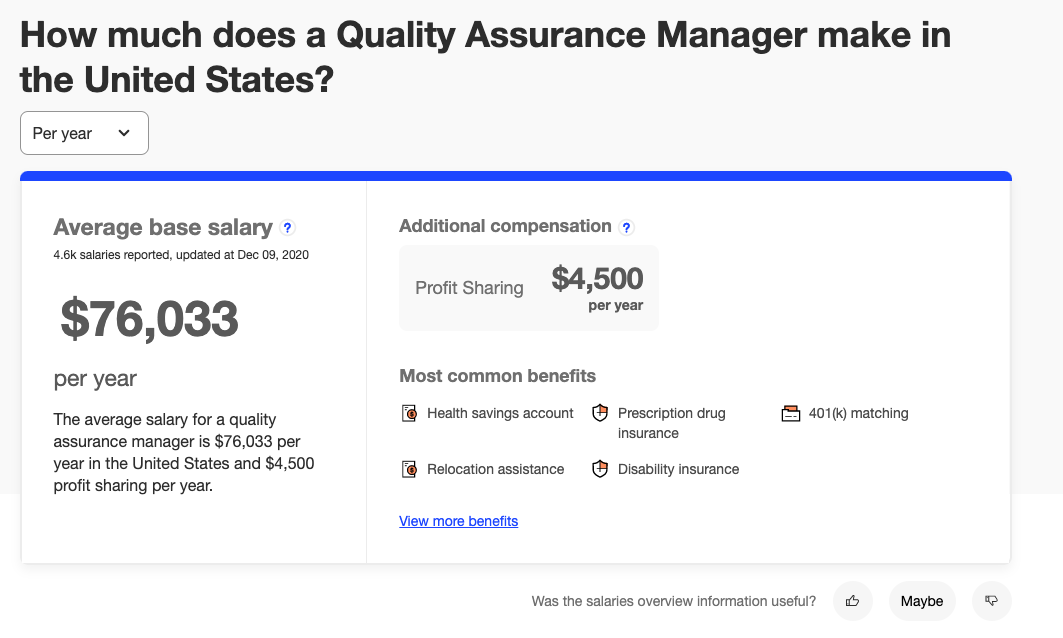This screenshot has width=1063, height=638.
Task: Click help icon beside Additional compensation
Action: pyautogui.click(x=627, y=227)
